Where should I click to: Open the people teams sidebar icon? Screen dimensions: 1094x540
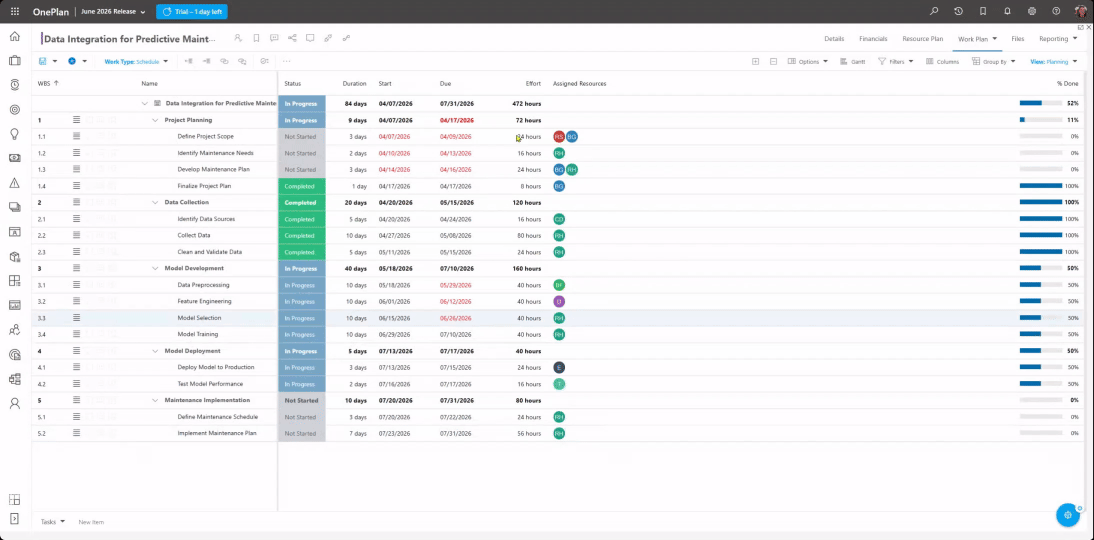pos(15,329)
